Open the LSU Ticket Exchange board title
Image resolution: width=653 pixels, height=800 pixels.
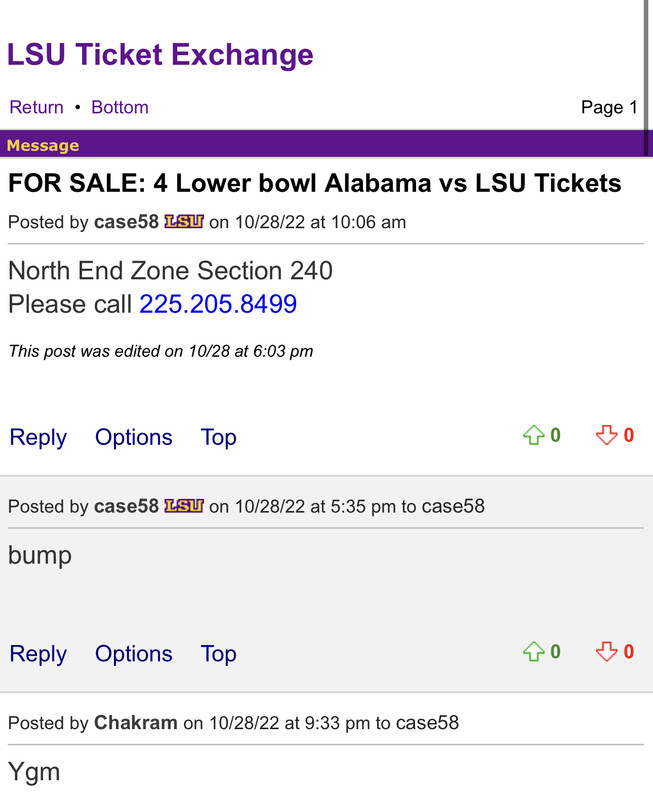coord(160,54)
